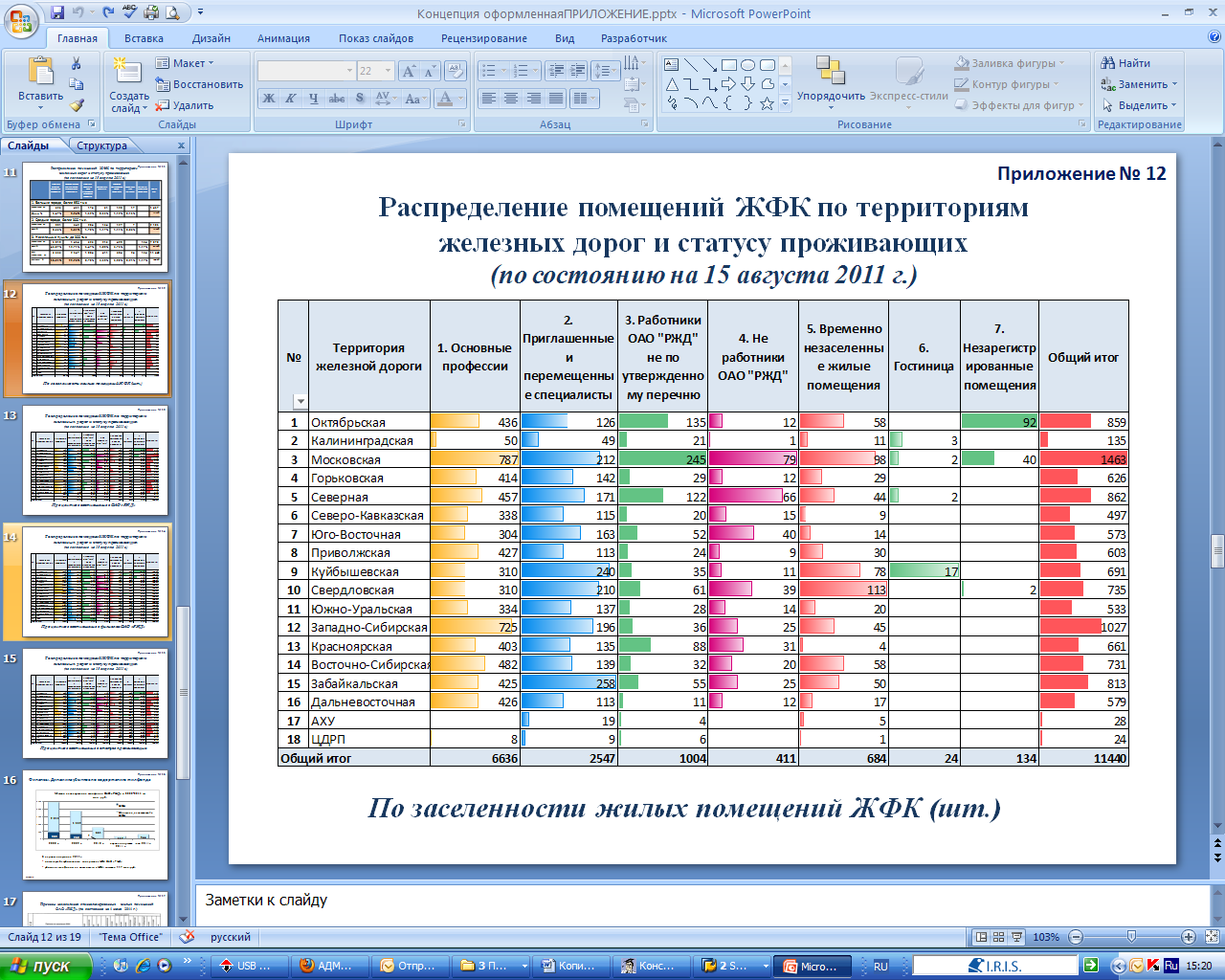The height and width of the screenshot is (980, 1225).
Task: Center the text alignment
Action: click(x=511, y=98)
